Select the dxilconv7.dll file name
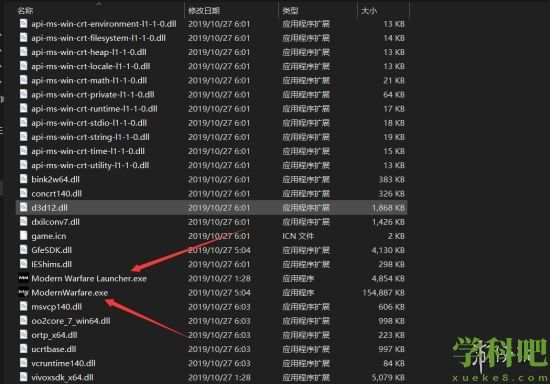The width and height of the screenshot is (550, 384). [55, 222]
